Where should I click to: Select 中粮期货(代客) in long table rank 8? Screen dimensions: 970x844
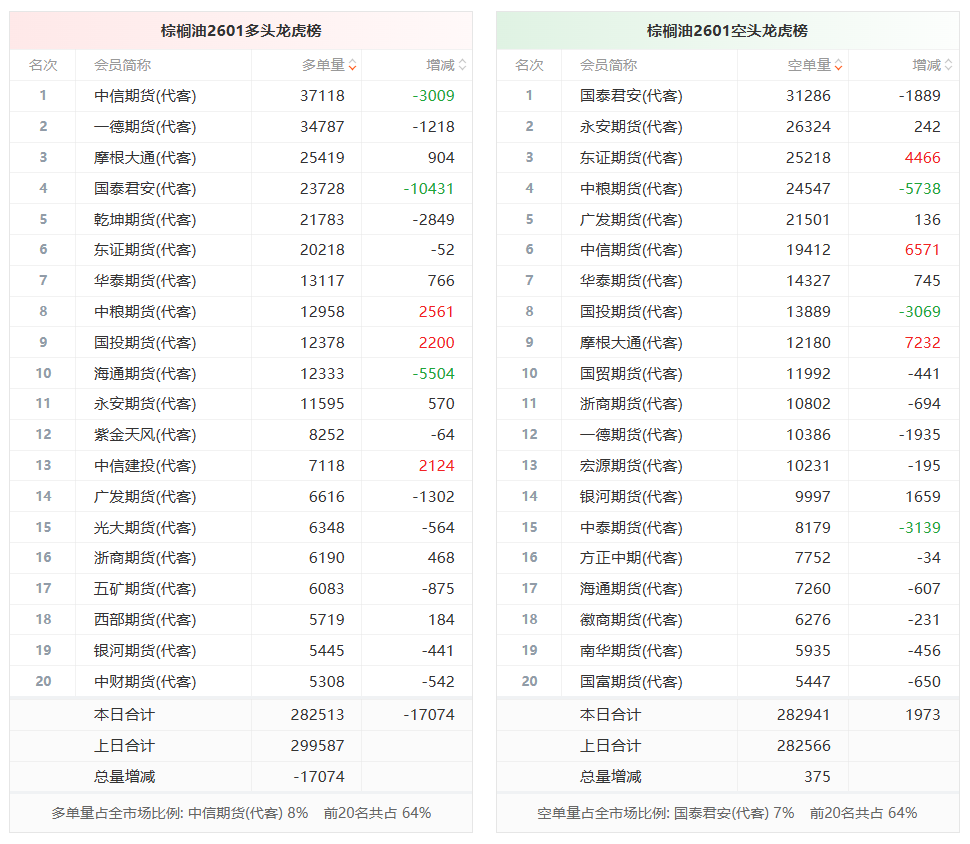[145, 312]
